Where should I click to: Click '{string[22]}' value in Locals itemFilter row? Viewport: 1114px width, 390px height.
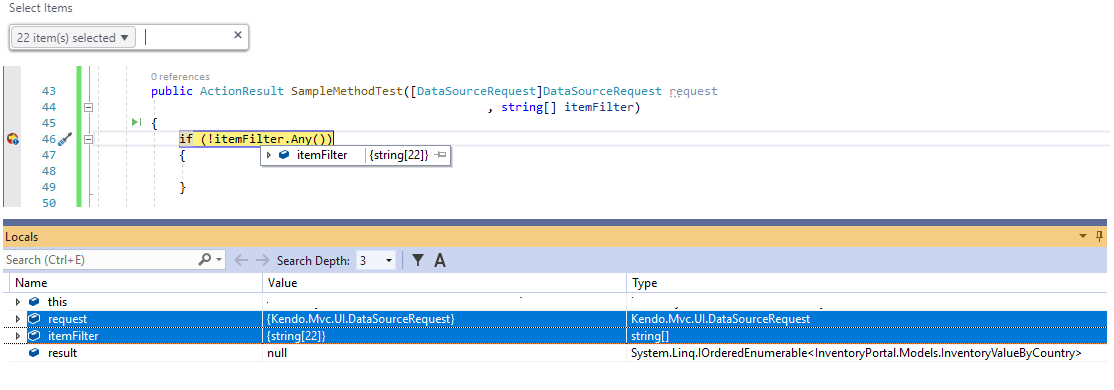tap(296, 336)
